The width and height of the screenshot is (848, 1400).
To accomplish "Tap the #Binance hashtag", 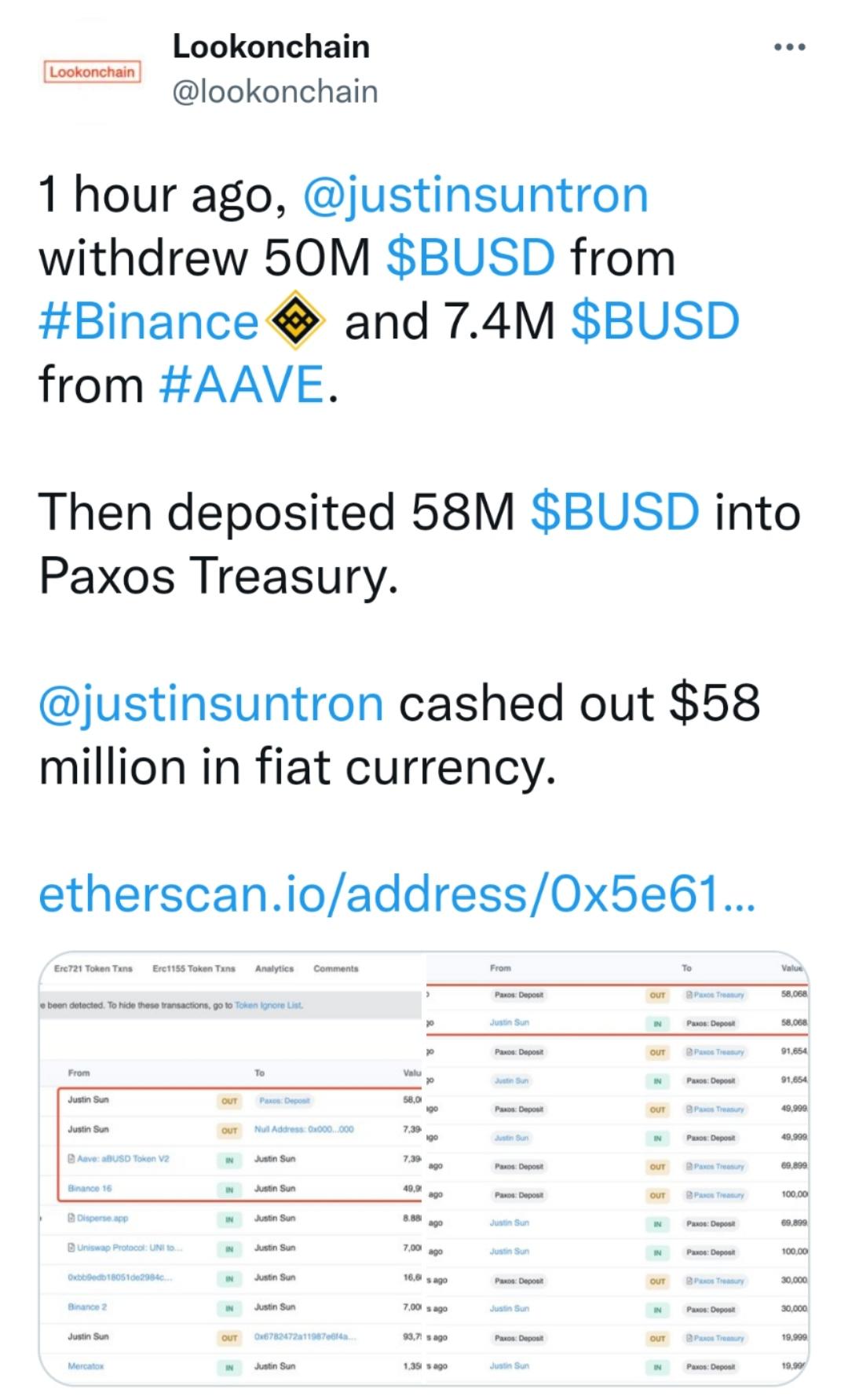I will coord(148,321).
